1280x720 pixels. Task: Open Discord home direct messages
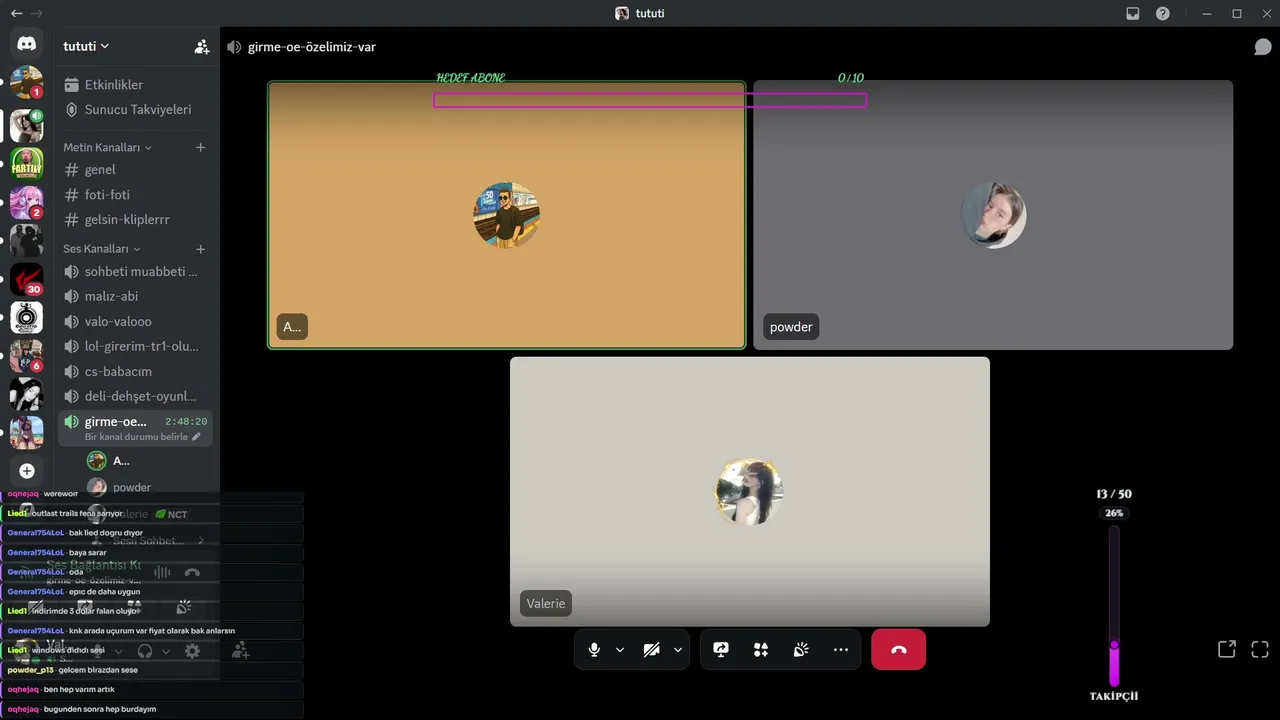pyautogui.click(x=26, y=44)
